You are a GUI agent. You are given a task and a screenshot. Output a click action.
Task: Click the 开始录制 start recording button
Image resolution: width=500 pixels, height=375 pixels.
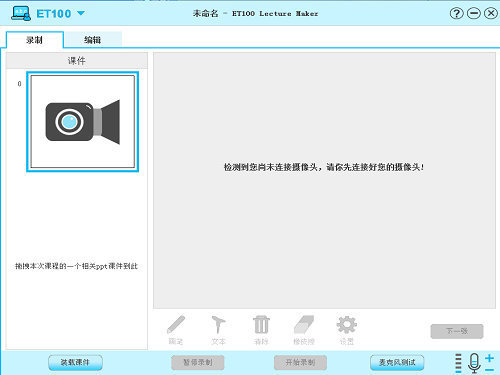pos(300,362)
